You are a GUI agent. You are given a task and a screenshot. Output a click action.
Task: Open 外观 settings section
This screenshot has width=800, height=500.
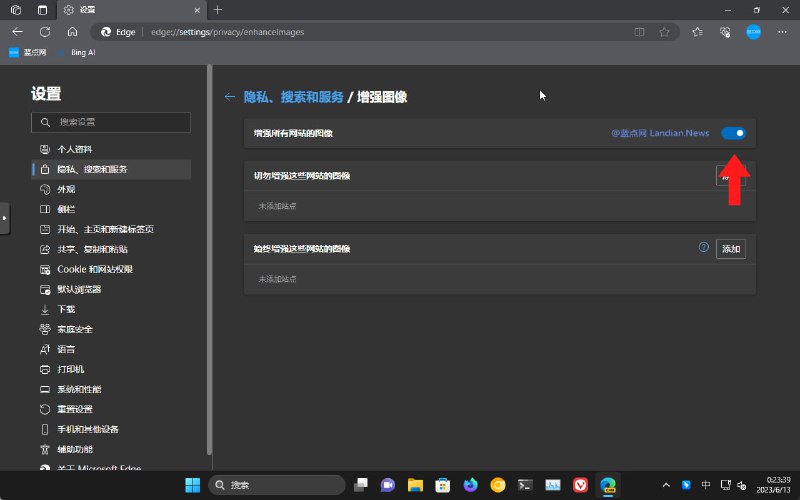(111, 189)
